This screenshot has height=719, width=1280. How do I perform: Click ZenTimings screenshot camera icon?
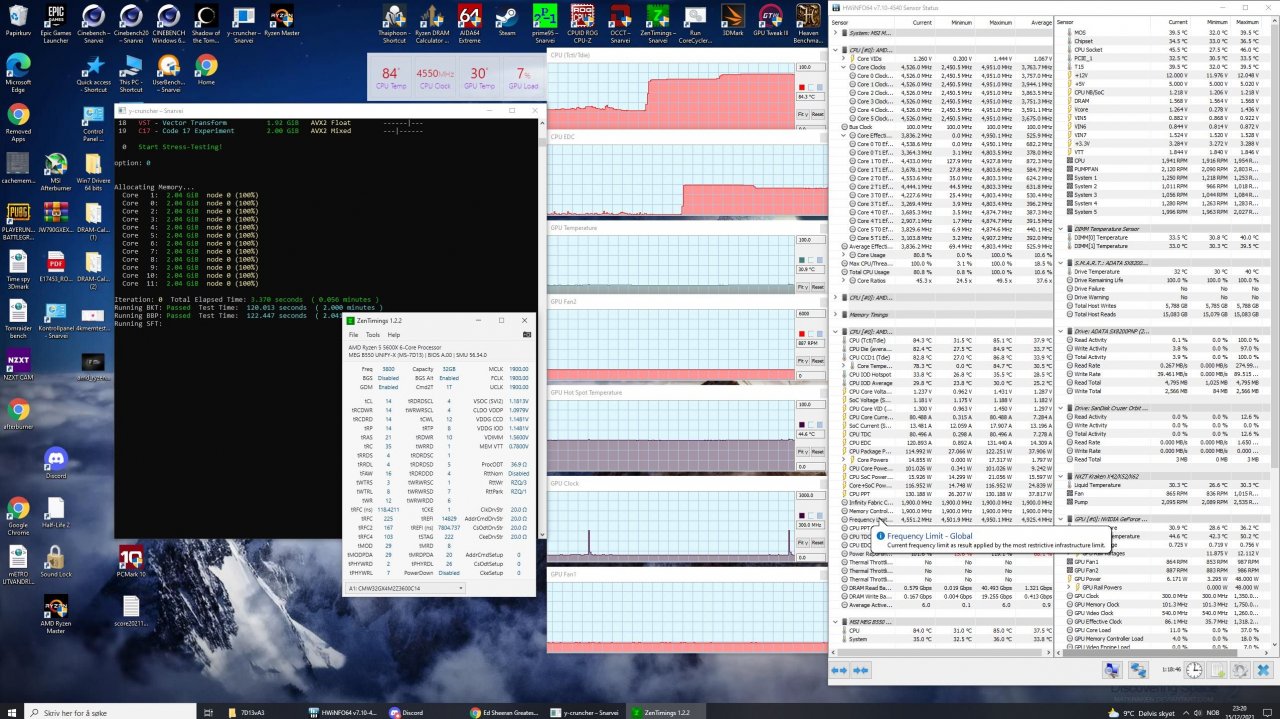pyautogui.click(x=526, y=334)
